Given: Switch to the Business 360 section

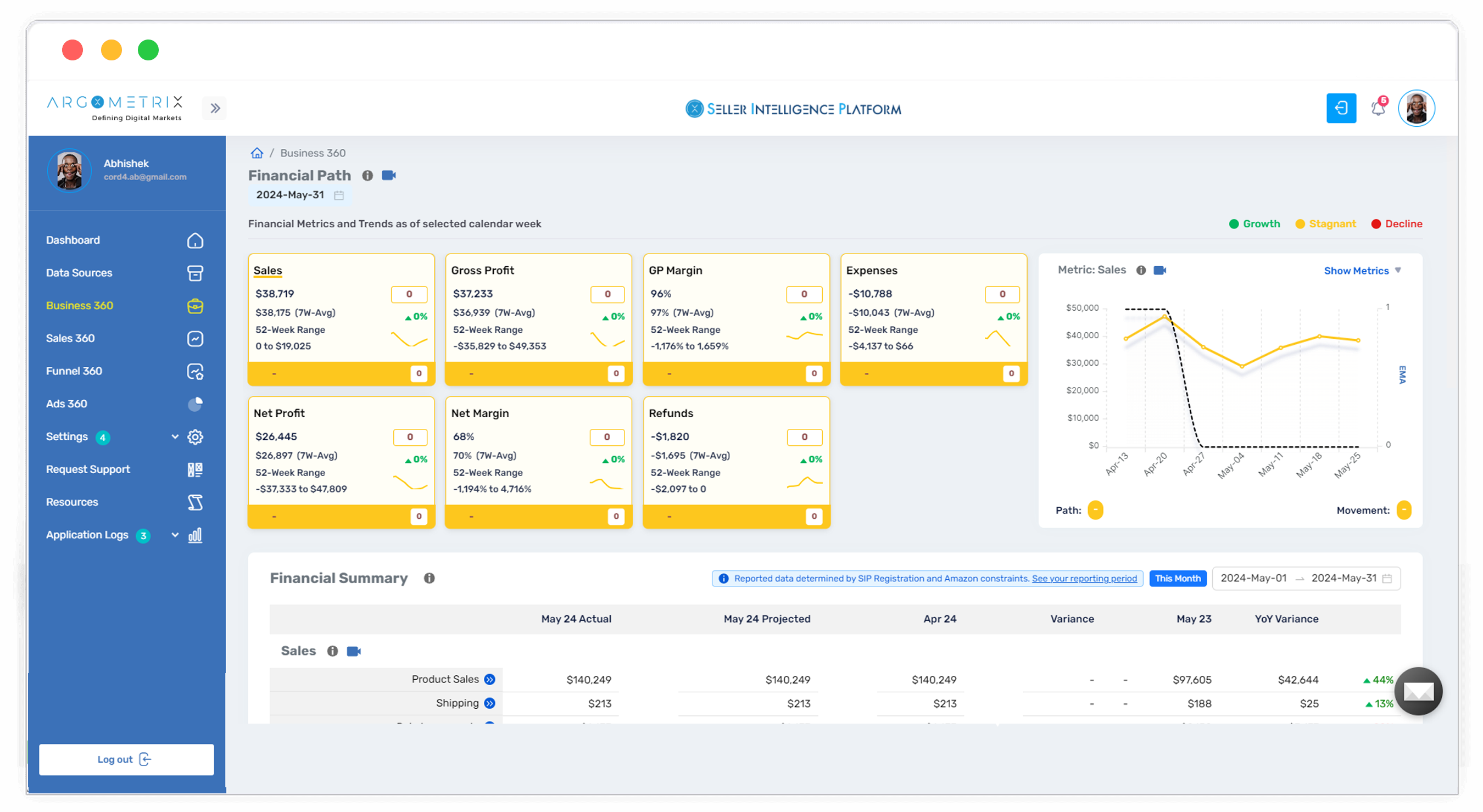Looking at the screenshot, I should point(80,306).
